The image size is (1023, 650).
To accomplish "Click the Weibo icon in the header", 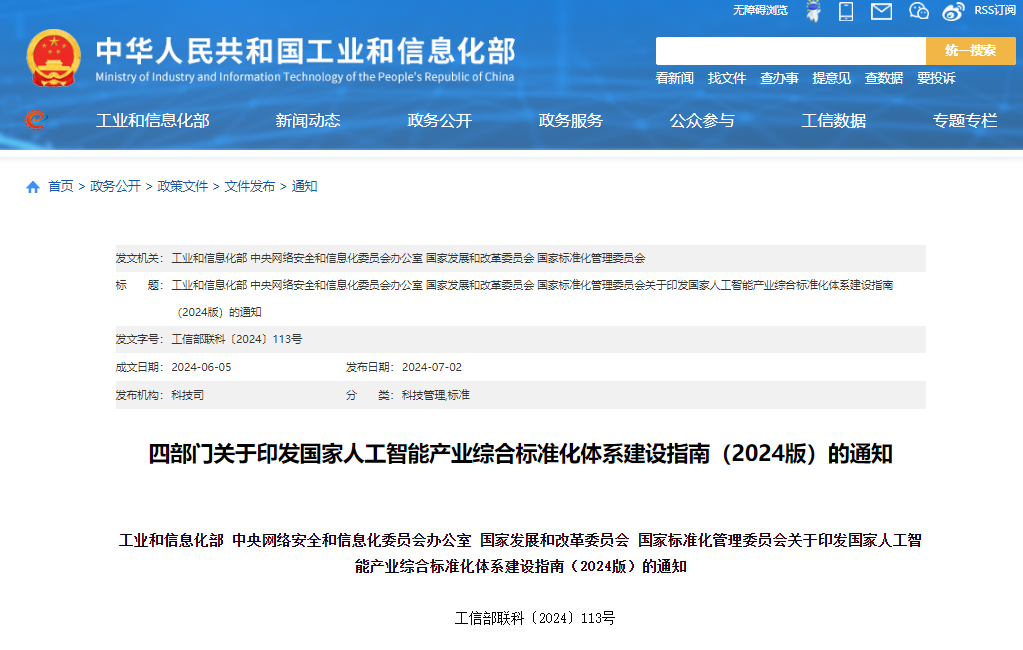I will pyautogui.click(x=952, y=11).
